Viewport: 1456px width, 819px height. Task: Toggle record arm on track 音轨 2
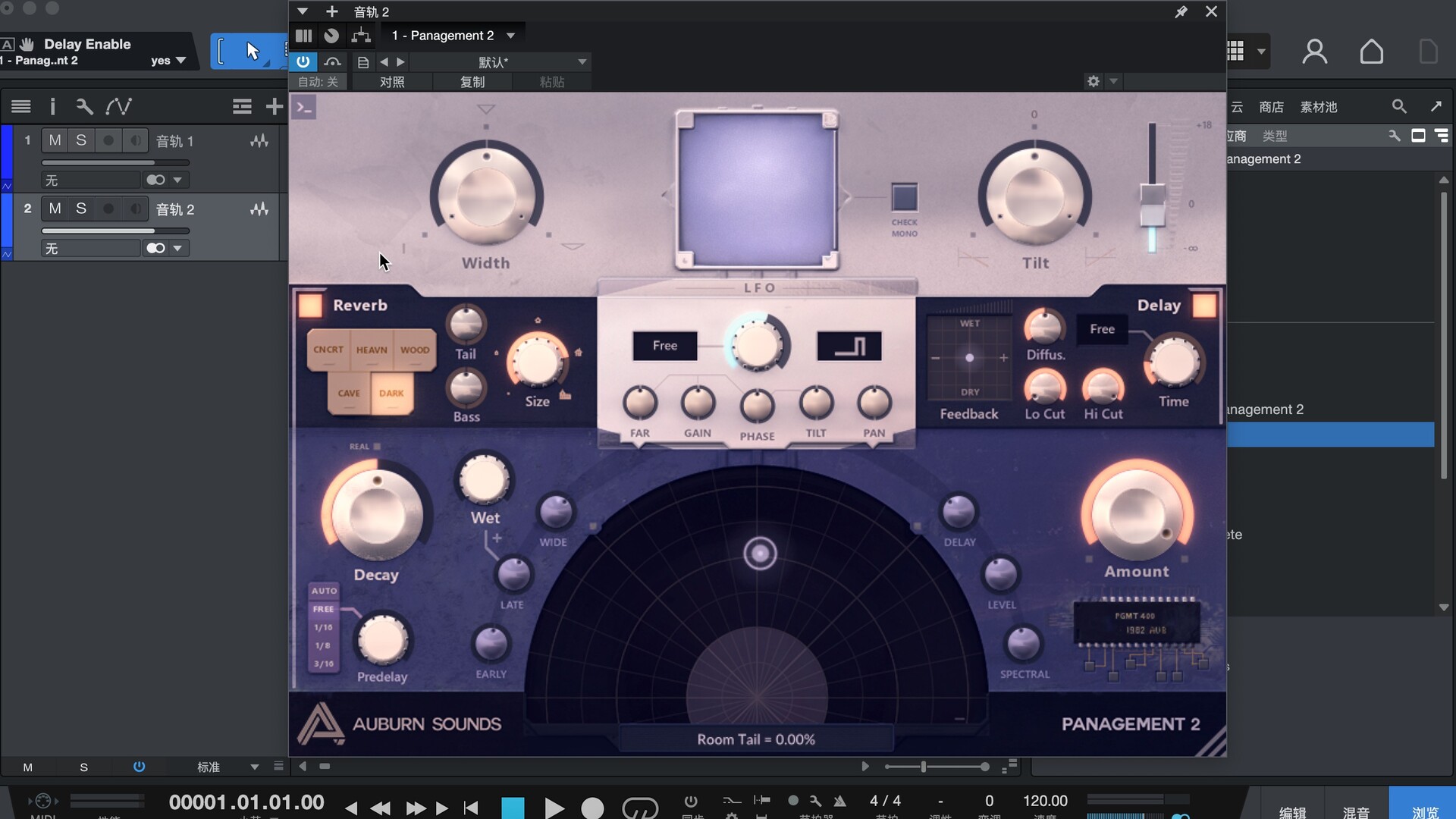[x=108, y=209]
